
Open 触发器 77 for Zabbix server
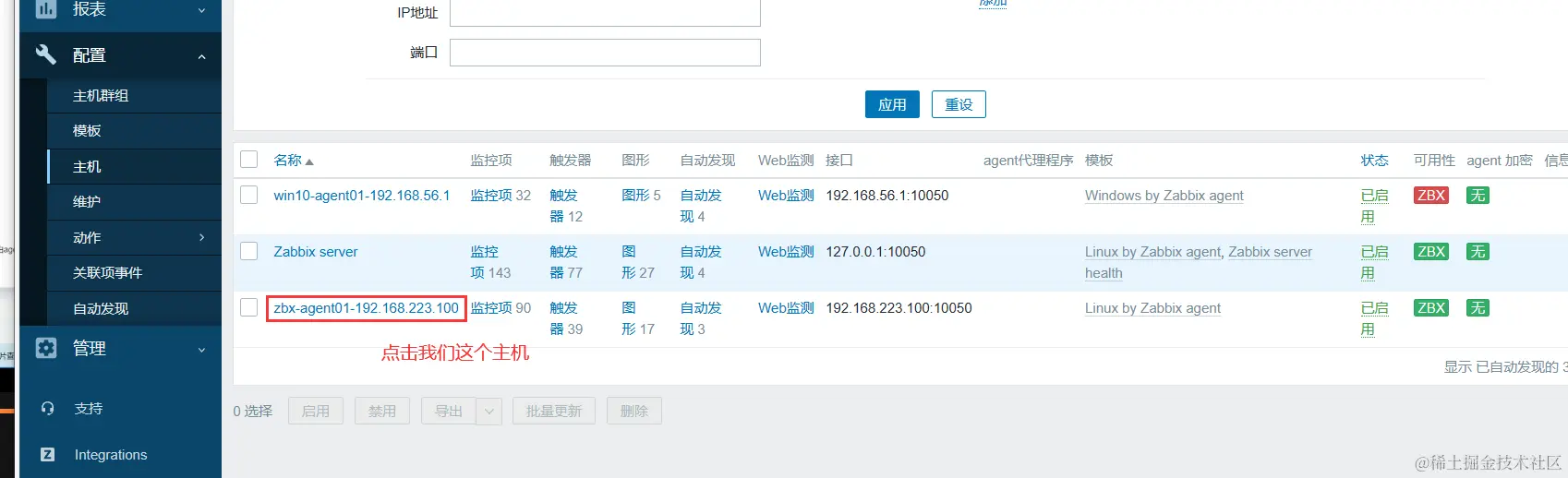(x=563, y=261)
